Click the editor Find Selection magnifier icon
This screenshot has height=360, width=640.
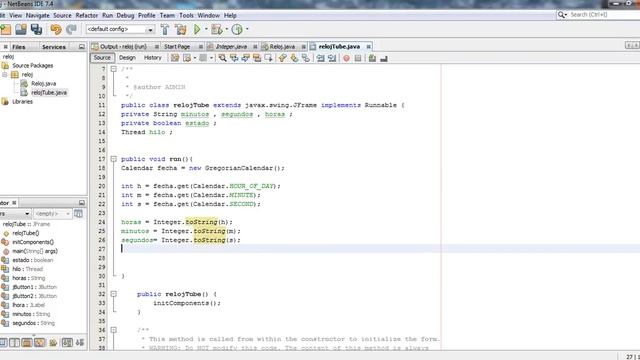pos(222,58)
